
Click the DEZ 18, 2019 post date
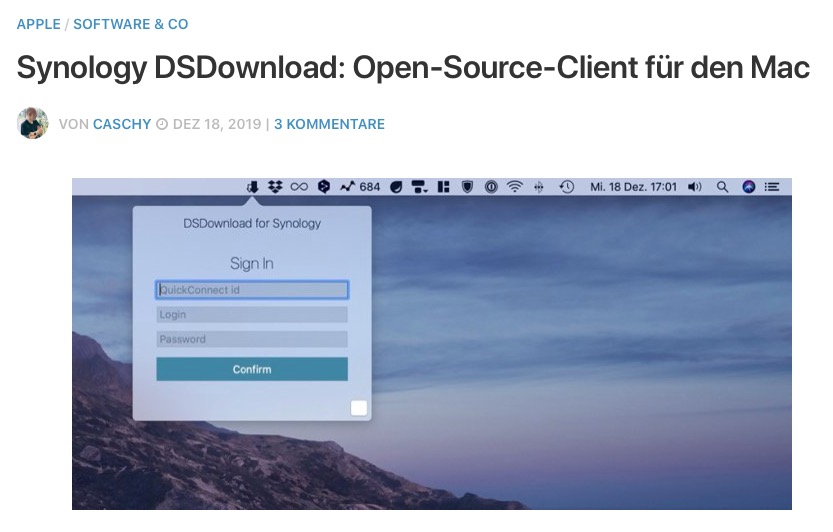pos(217,124)
